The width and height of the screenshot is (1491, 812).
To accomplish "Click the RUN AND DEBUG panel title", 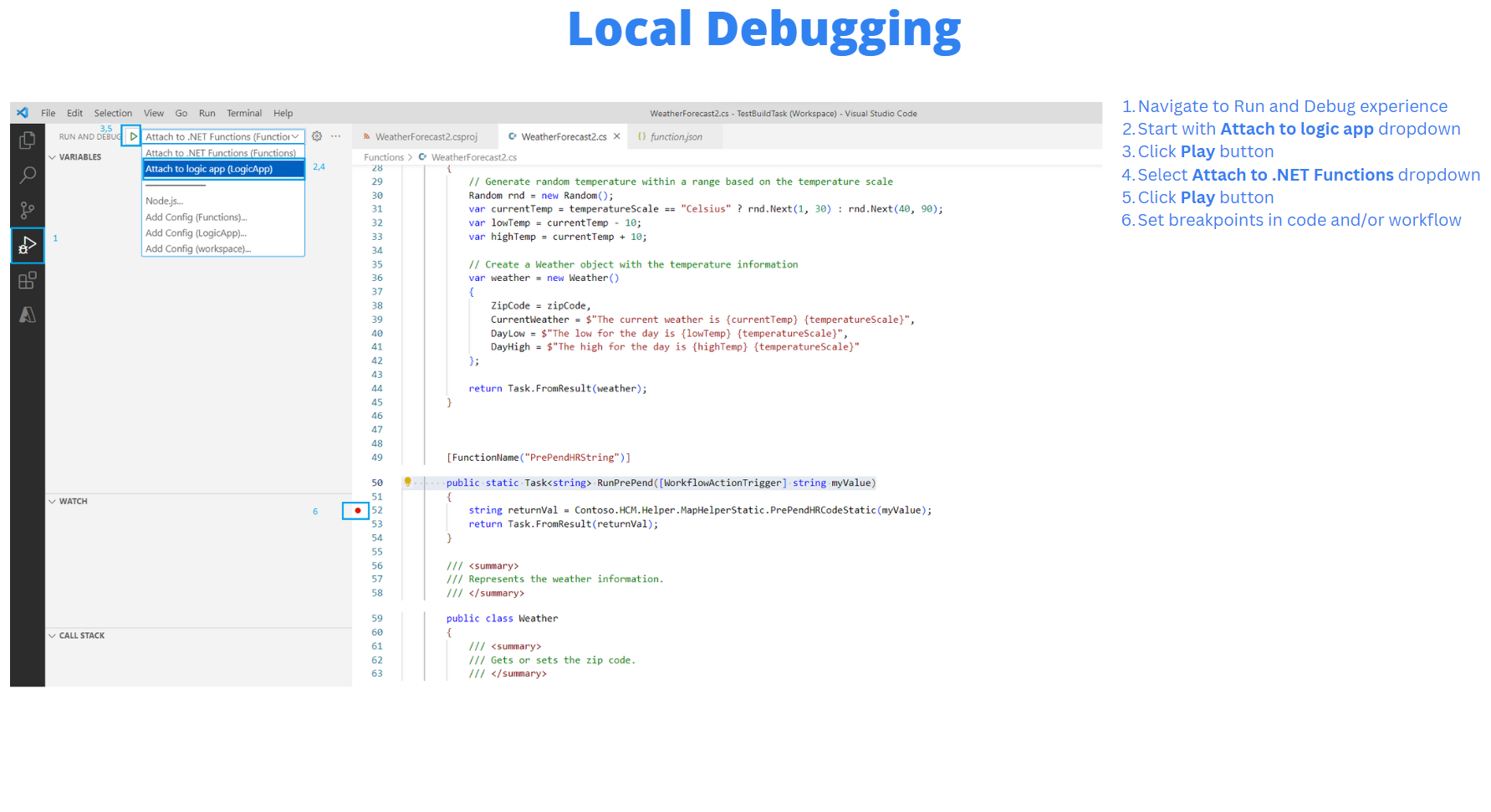I will pyautogui.click(x=90, y=137).
